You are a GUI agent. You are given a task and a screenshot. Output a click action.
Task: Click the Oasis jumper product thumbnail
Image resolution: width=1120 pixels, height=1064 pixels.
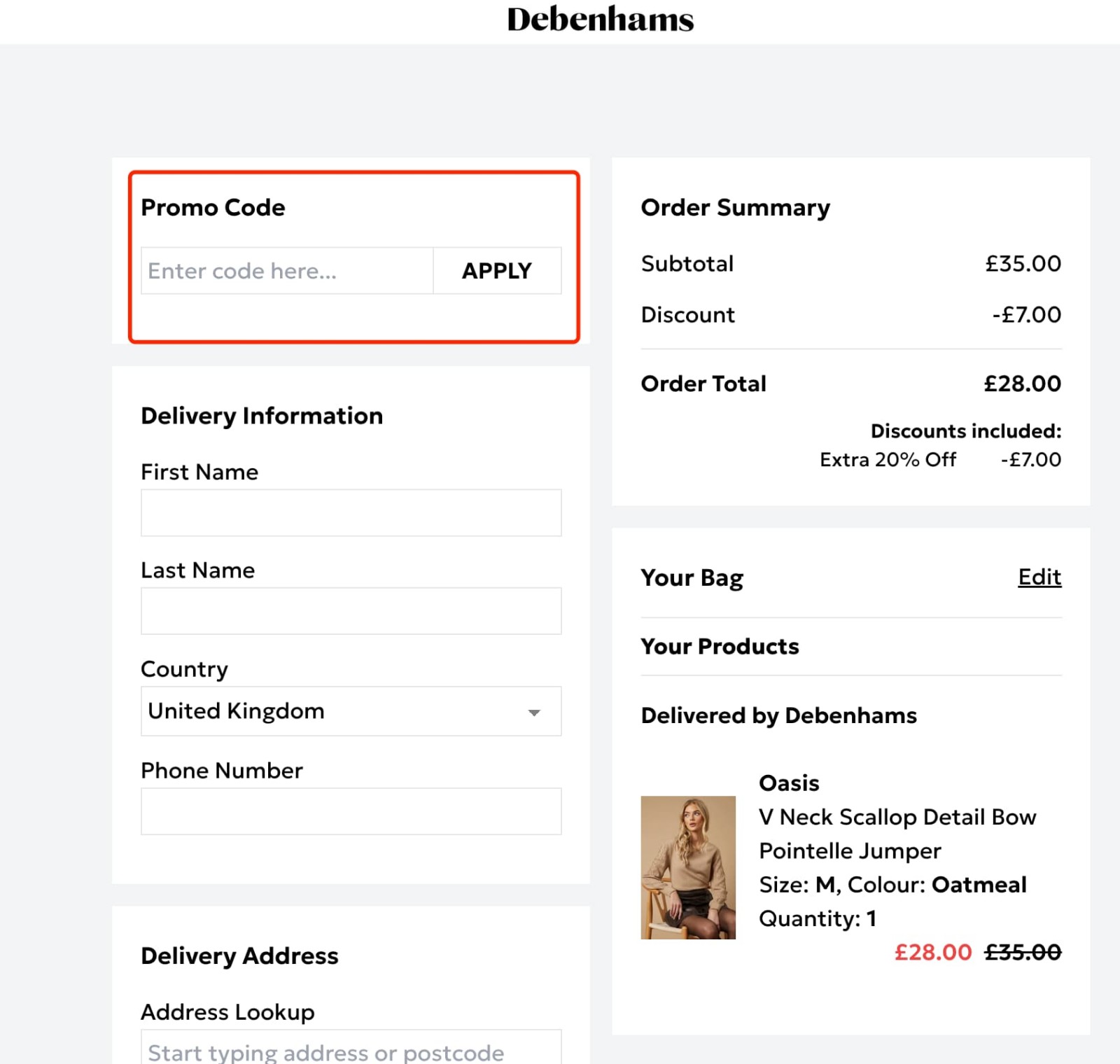(x=688, y=867)
